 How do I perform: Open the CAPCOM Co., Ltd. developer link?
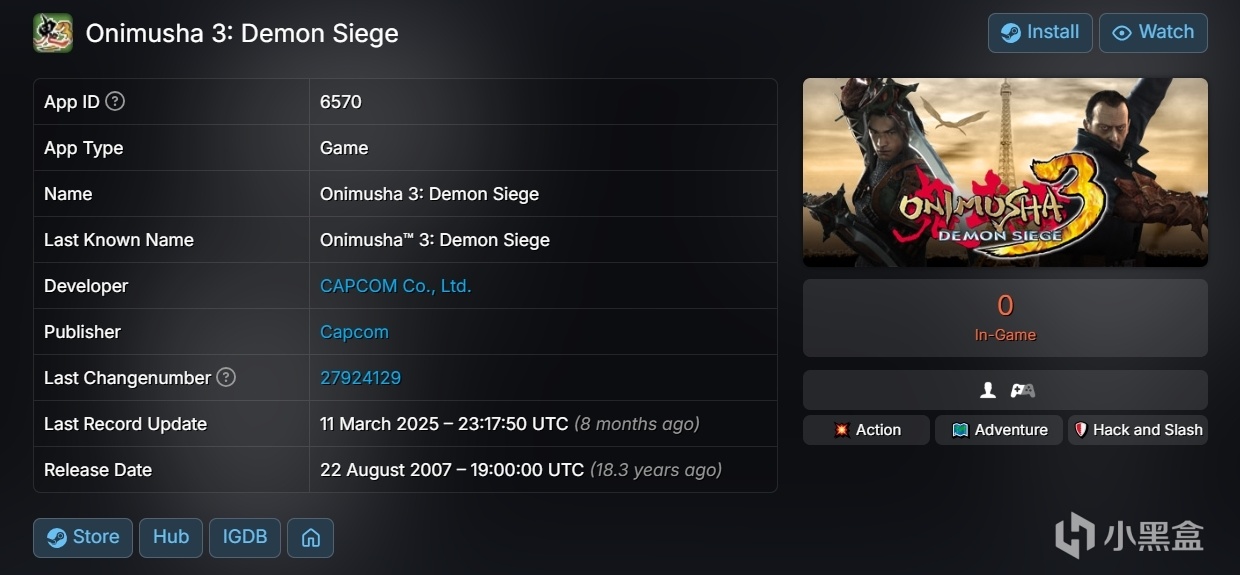pos(395,286)
